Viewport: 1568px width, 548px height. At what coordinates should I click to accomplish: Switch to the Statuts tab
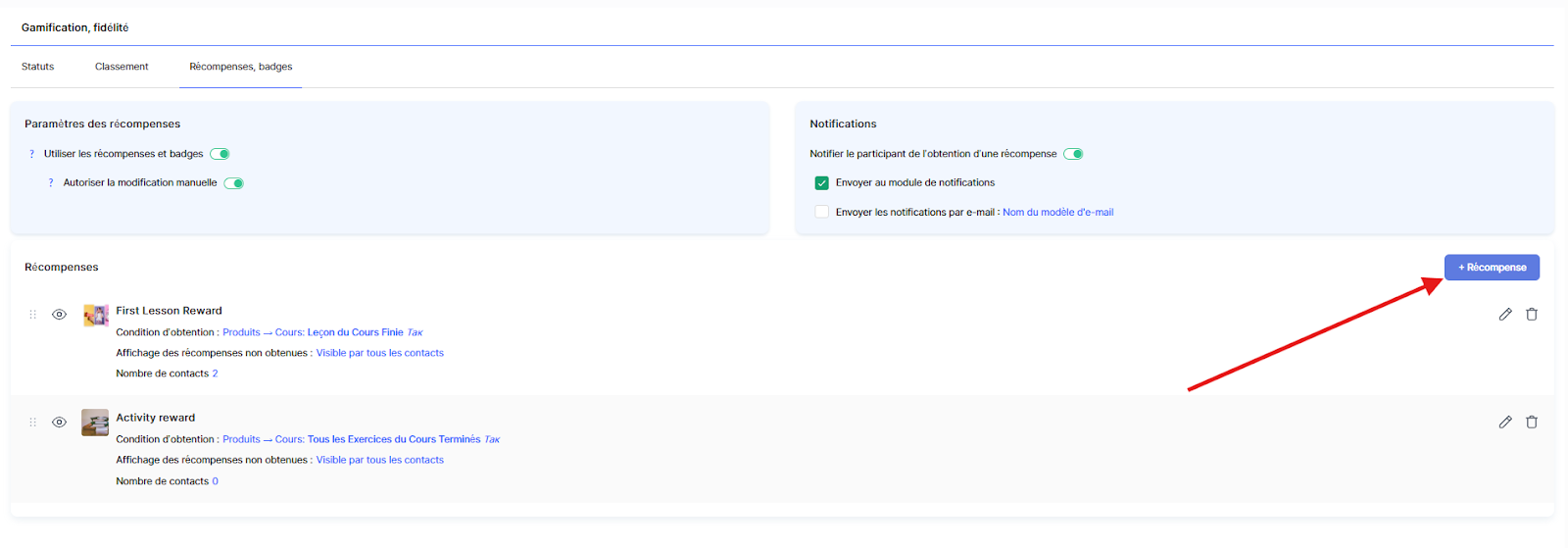click(x=38, y=67)
